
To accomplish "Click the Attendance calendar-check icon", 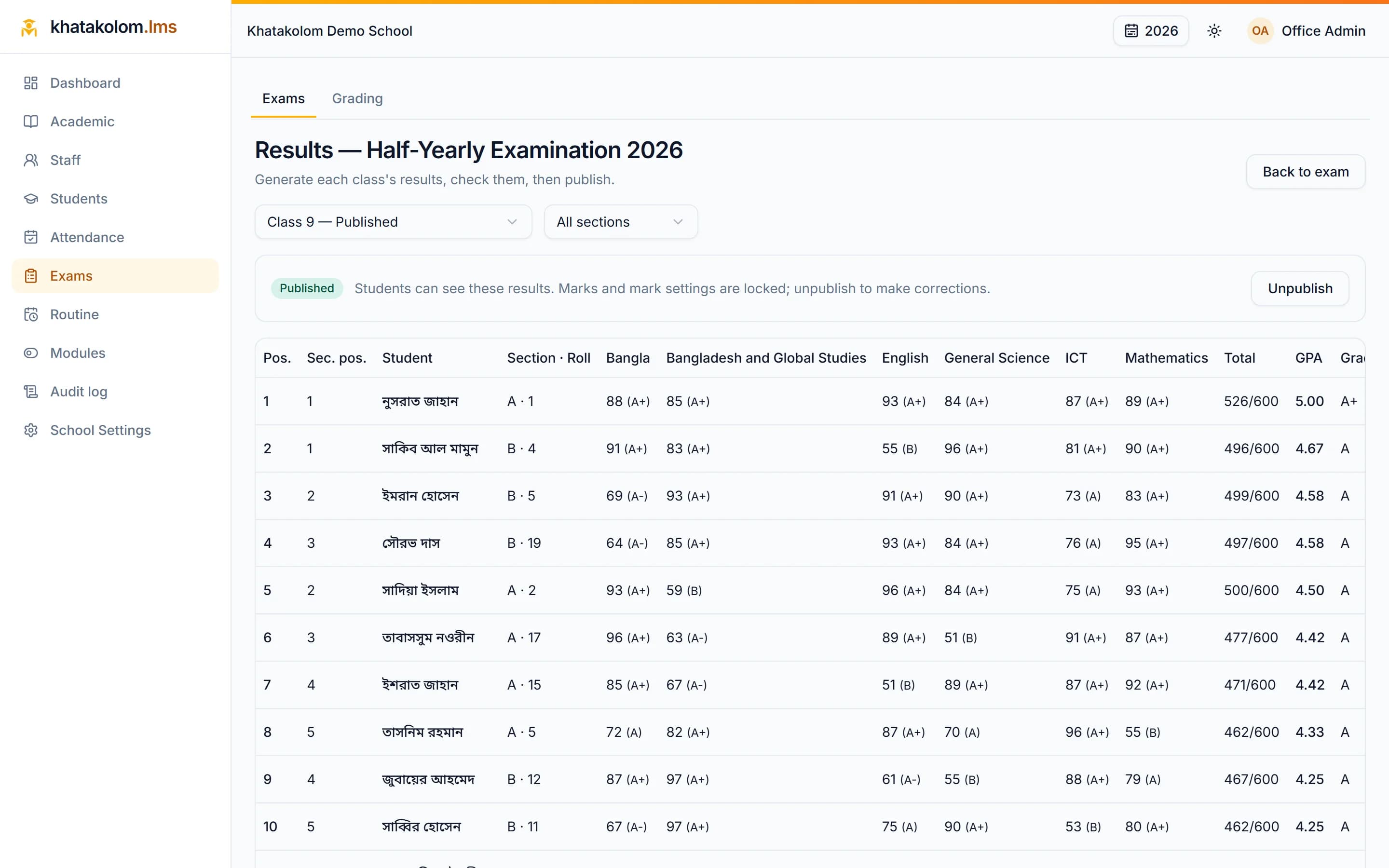I will point(31,237).
